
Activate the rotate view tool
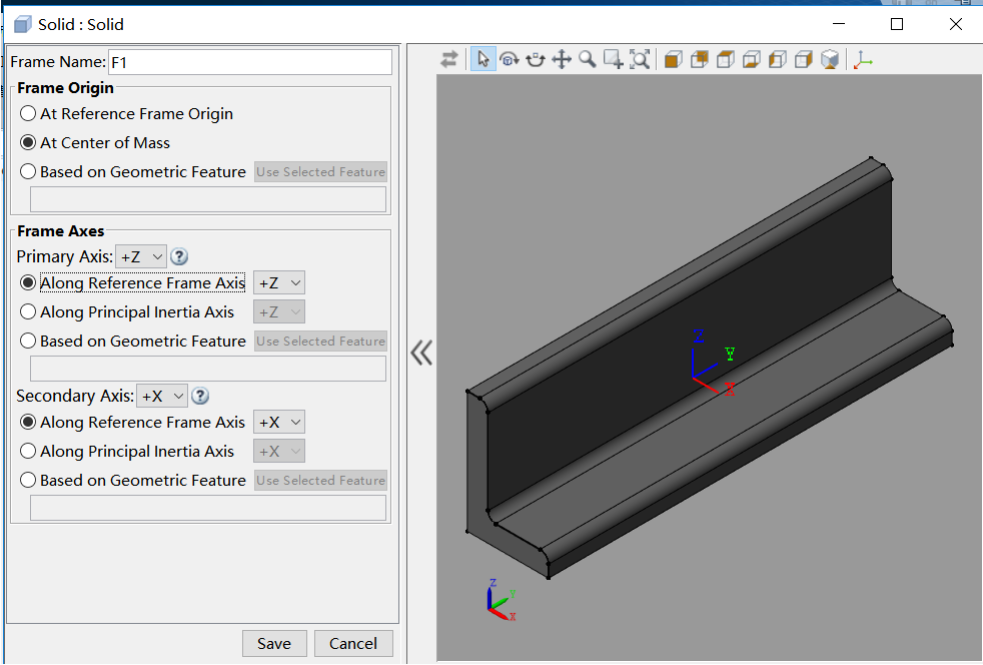click(x=509, y=60)
